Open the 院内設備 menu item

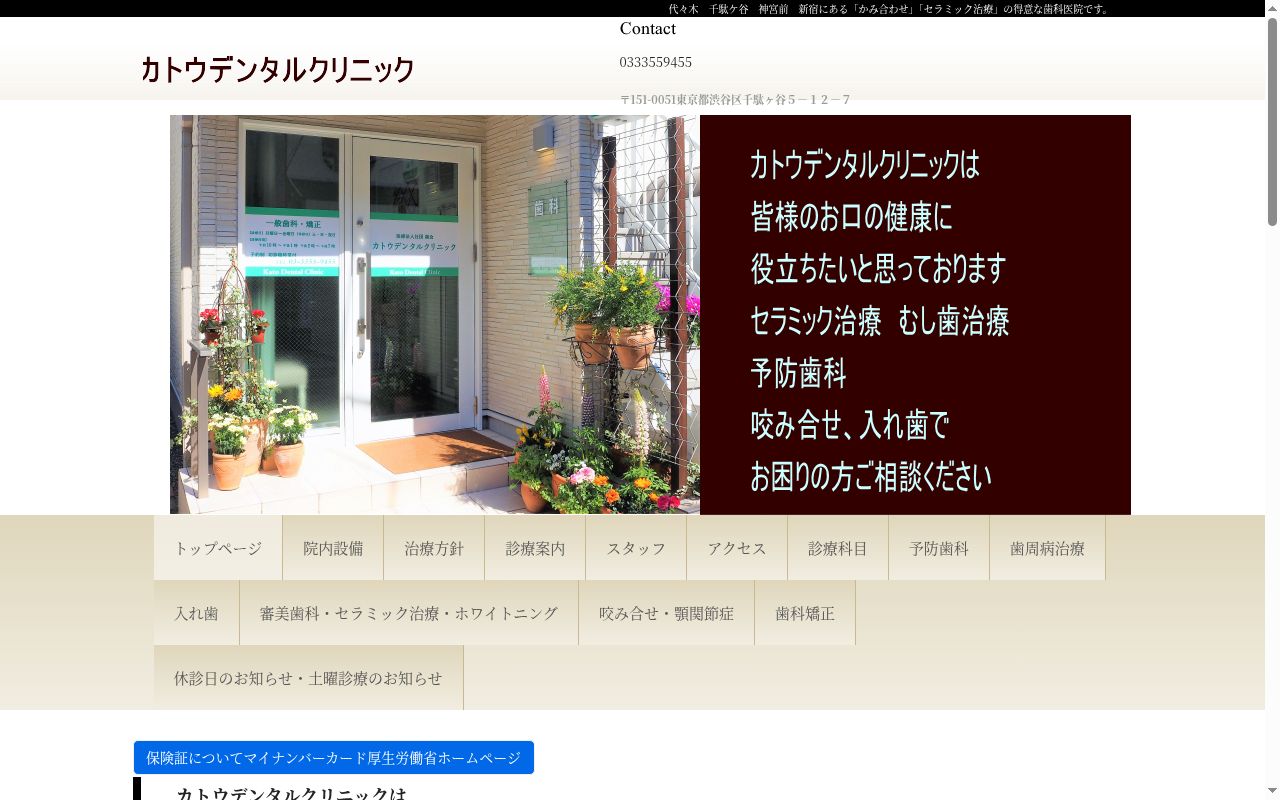tap(333, 548)
